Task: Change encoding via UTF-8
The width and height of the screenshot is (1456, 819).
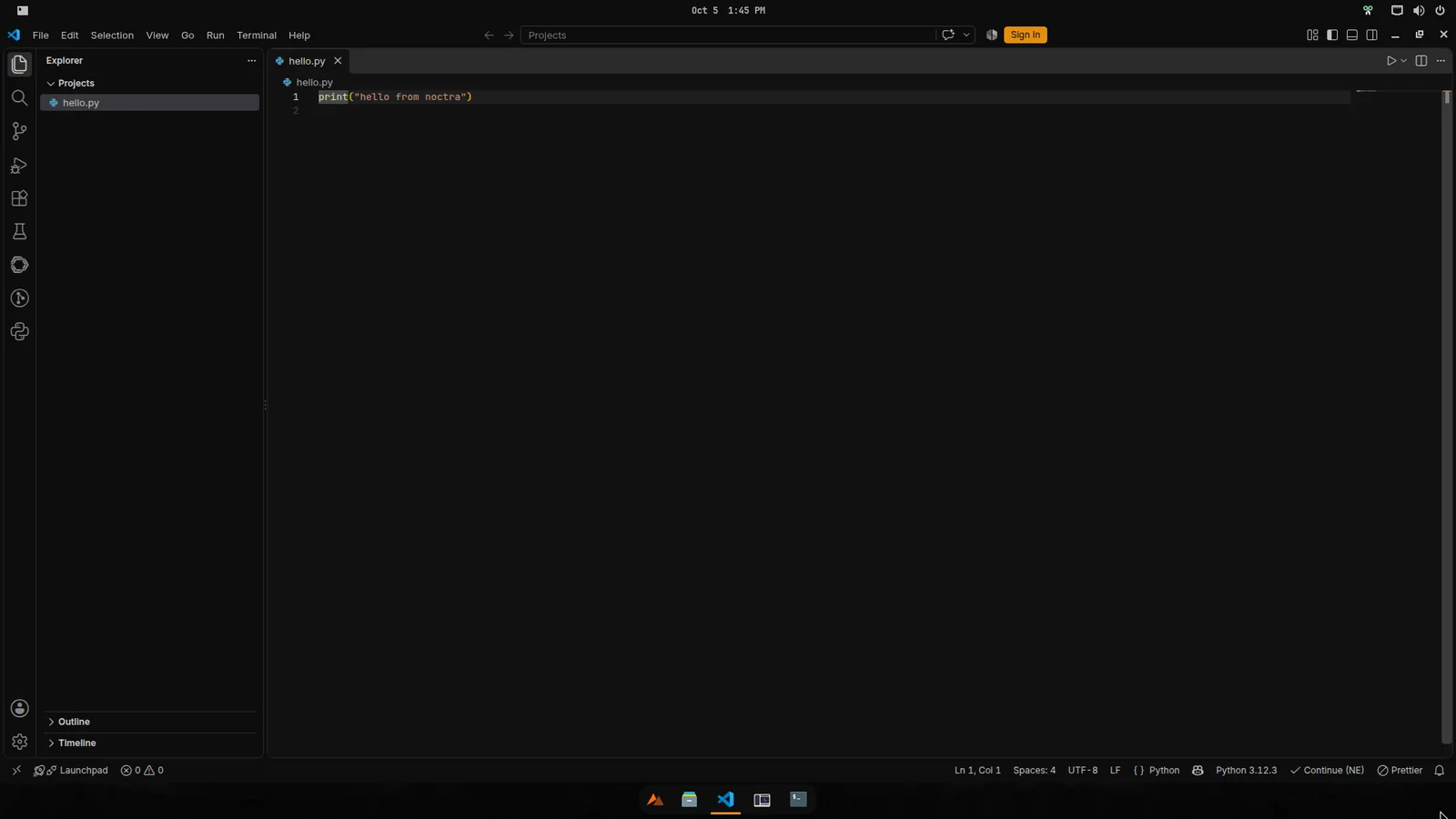Action: (1083, 770)
